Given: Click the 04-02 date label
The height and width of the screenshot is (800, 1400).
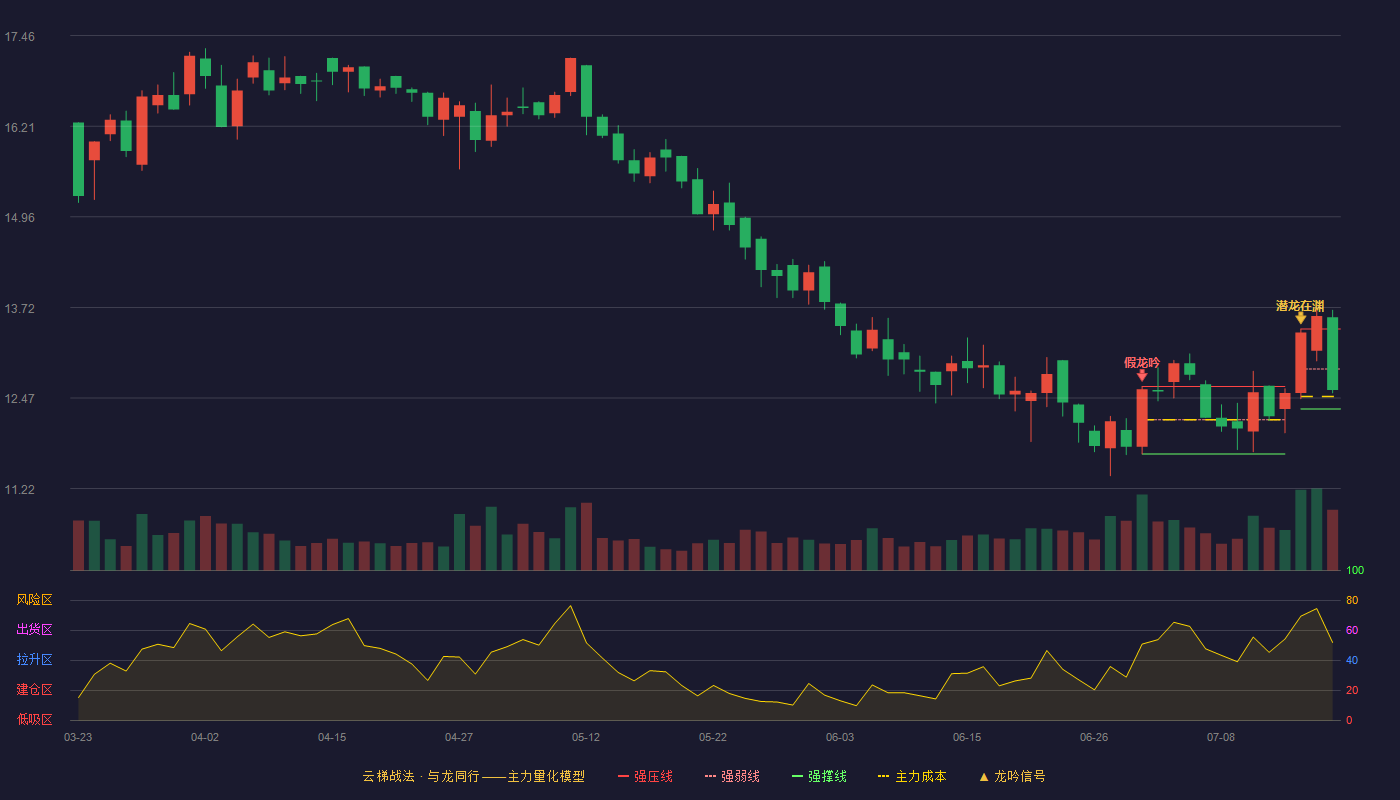Looking at the screenshot, I should coord(205,737).
